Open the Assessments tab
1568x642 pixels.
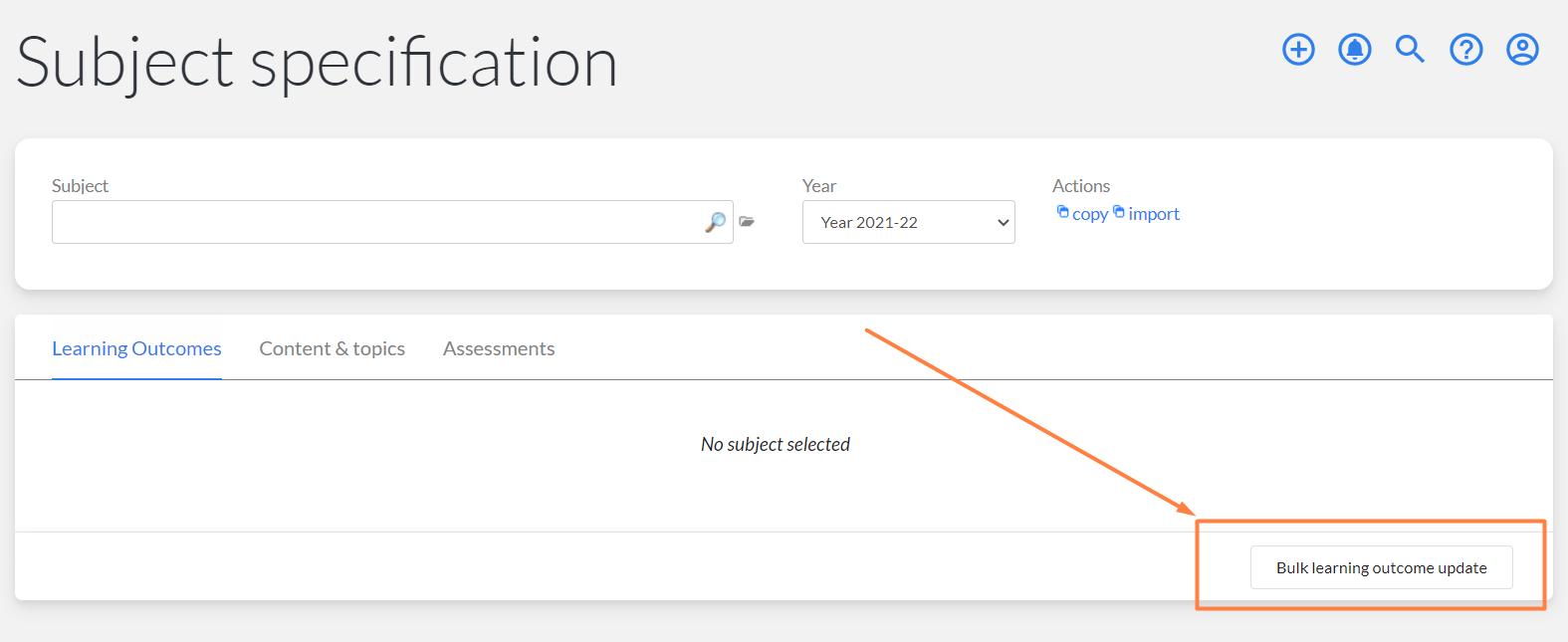[x=499, y=348]
